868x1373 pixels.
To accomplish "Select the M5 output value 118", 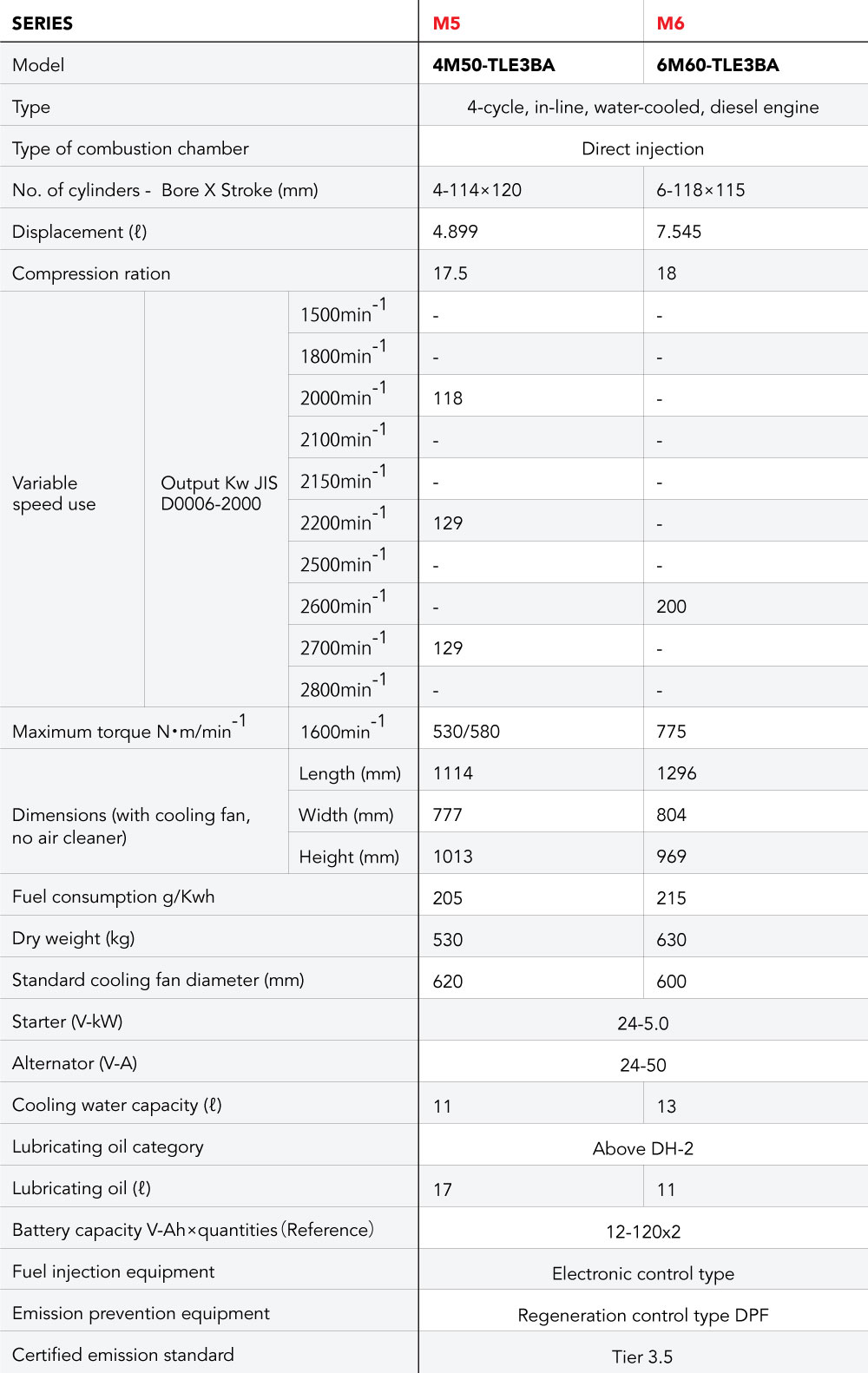I will click(448, 398).
